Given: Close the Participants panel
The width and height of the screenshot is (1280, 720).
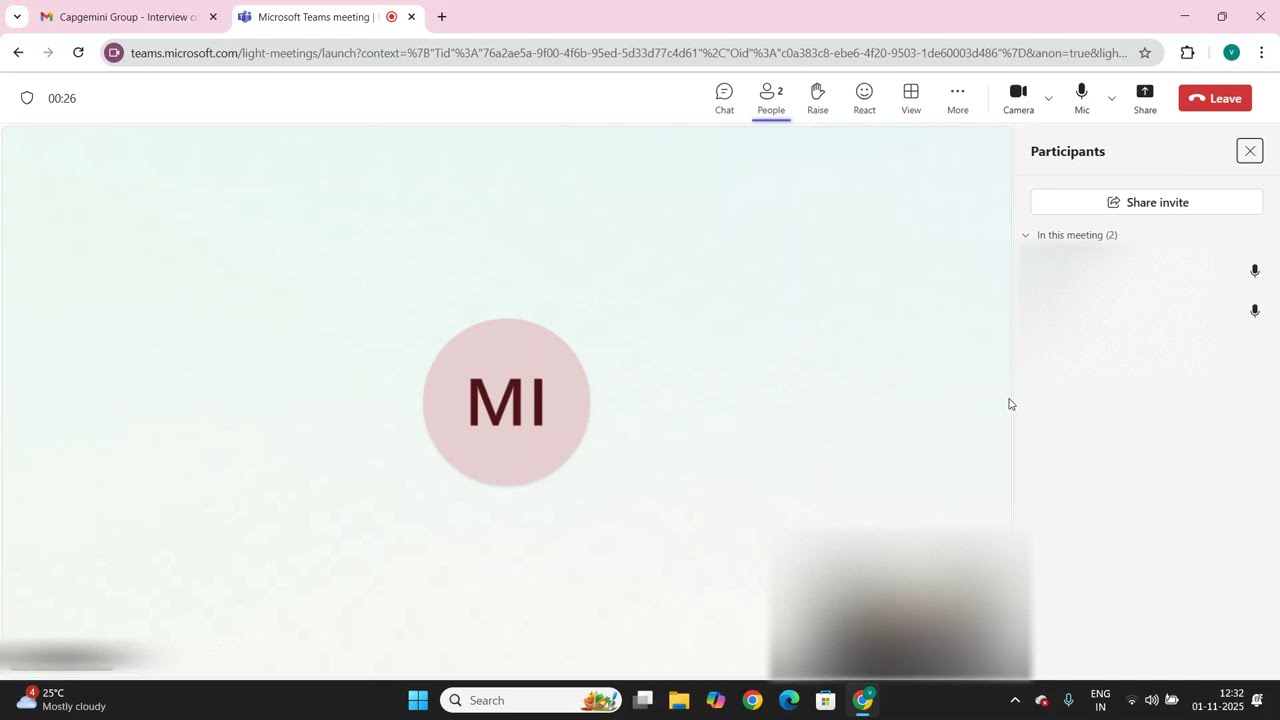Looking at the screenshot, I should point(1250,151).
